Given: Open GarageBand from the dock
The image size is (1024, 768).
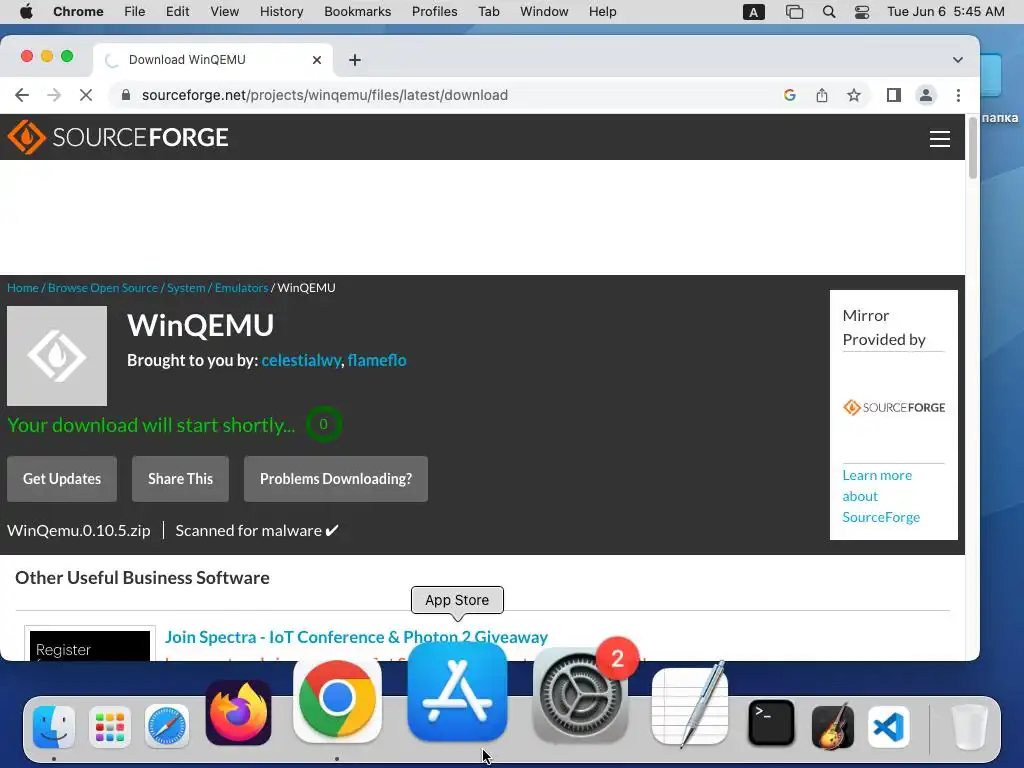Looking at the screenshot, I should pos(833,726).
